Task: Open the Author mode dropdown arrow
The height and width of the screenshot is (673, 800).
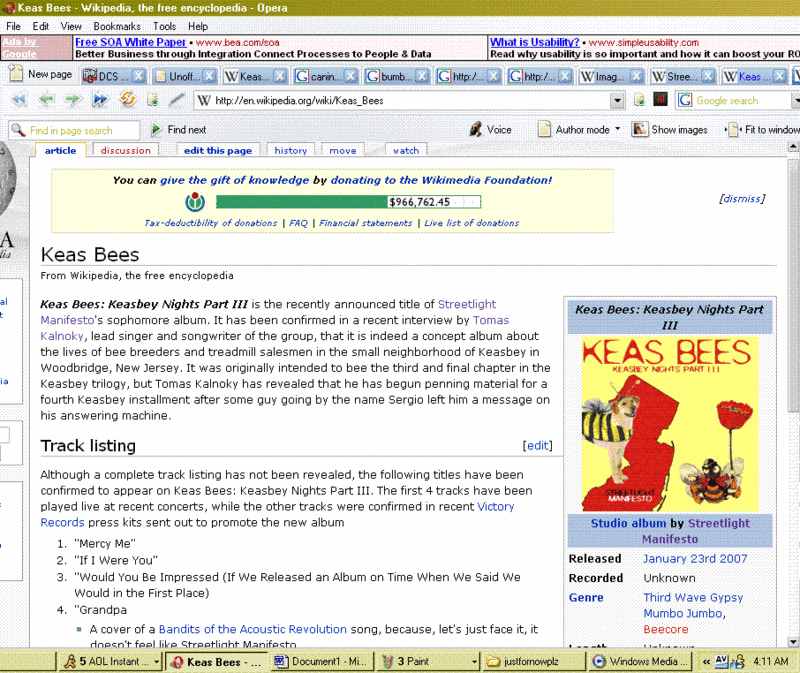Action: coord(617,129)
